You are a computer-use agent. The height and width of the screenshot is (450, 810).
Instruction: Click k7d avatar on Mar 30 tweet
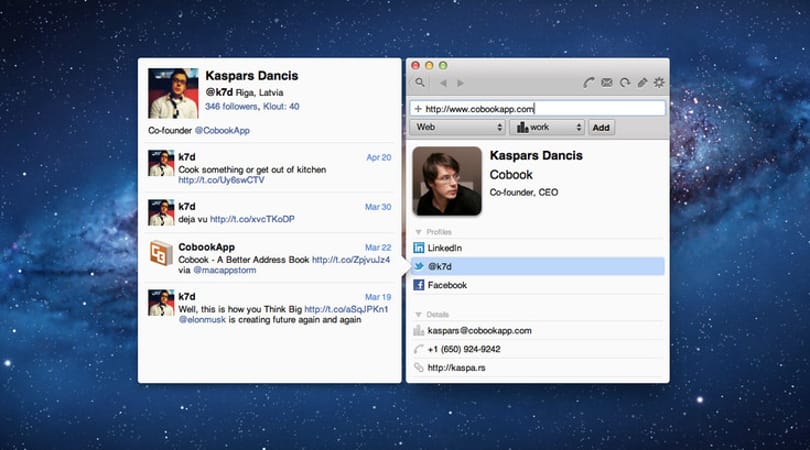coord(161,213)
